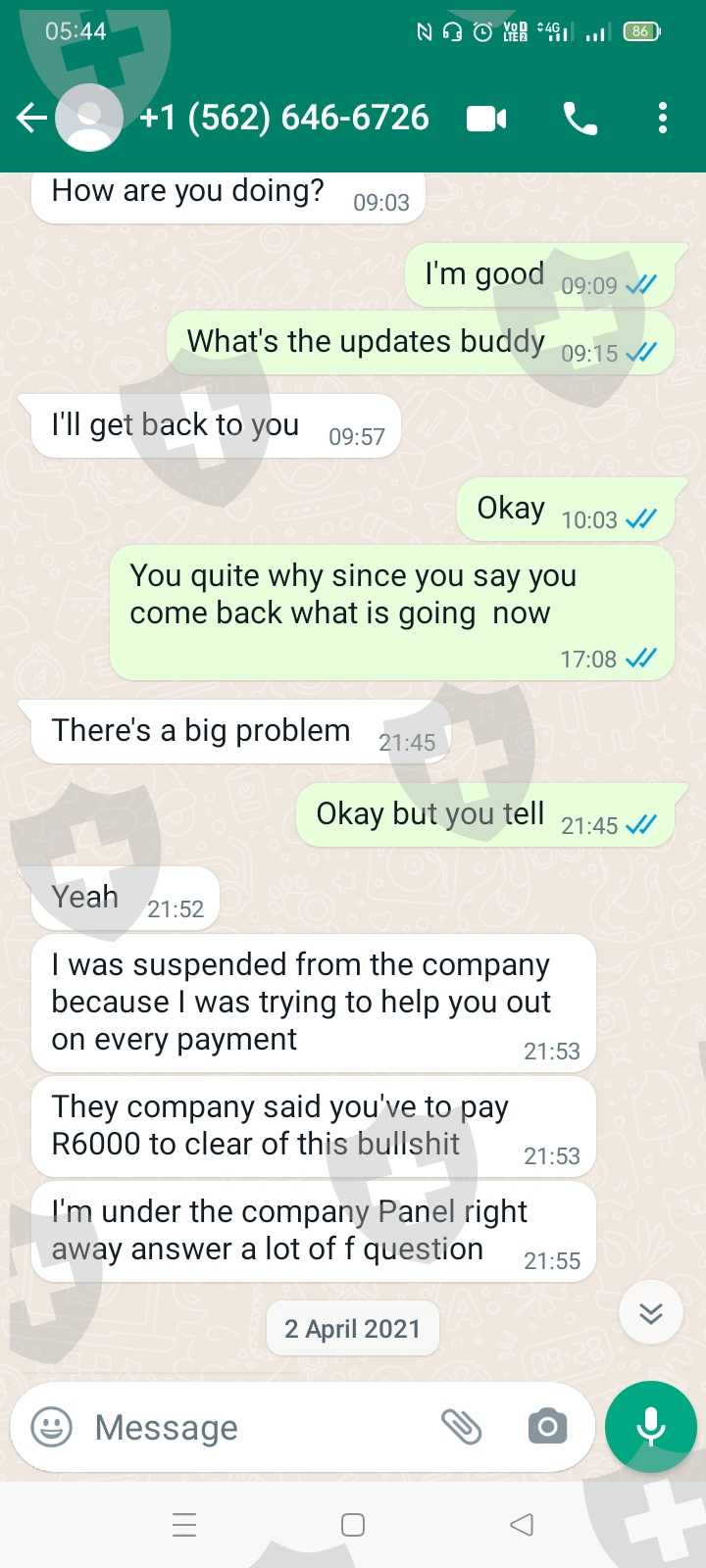Viewport: 706px width, 1568px height.
Task: Open the emoji picker
Action: (52, 1426)
